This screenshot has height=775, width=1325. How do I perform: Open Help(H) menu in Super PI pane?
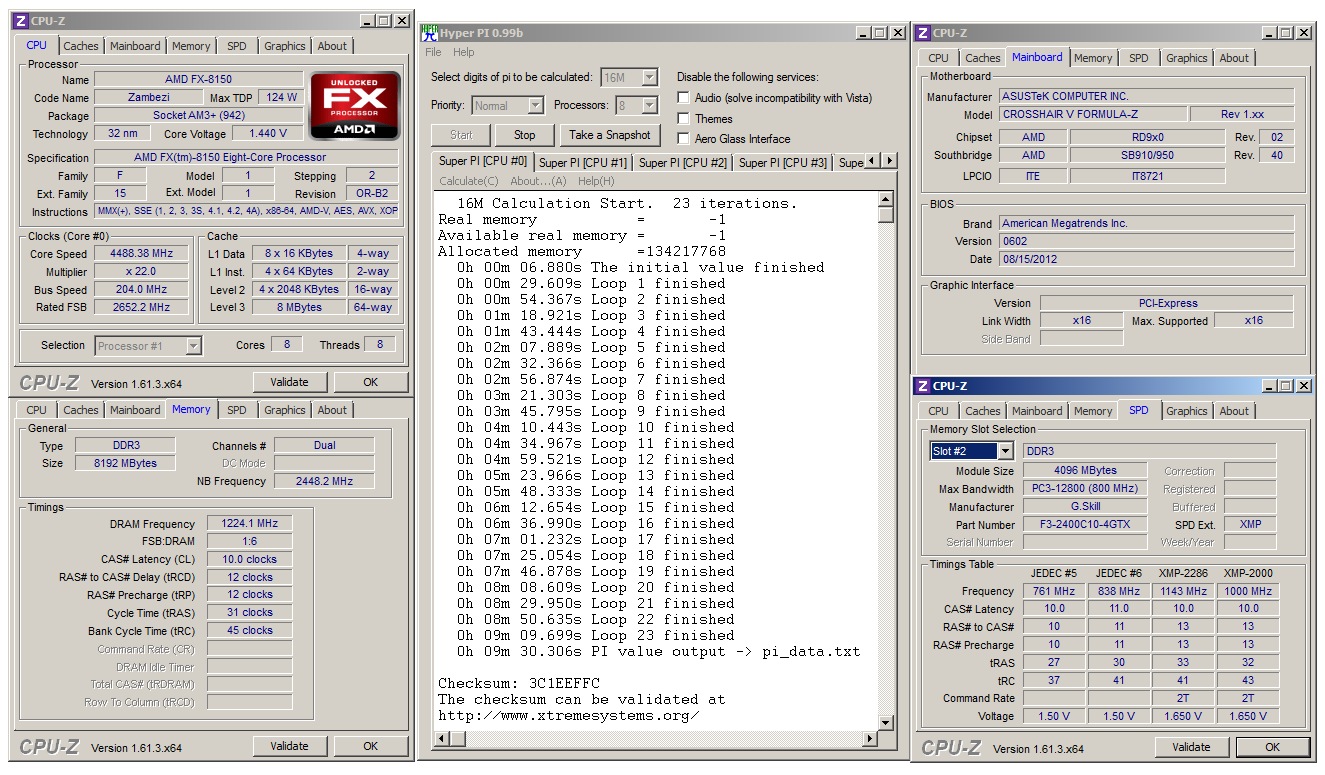(596, 181)
